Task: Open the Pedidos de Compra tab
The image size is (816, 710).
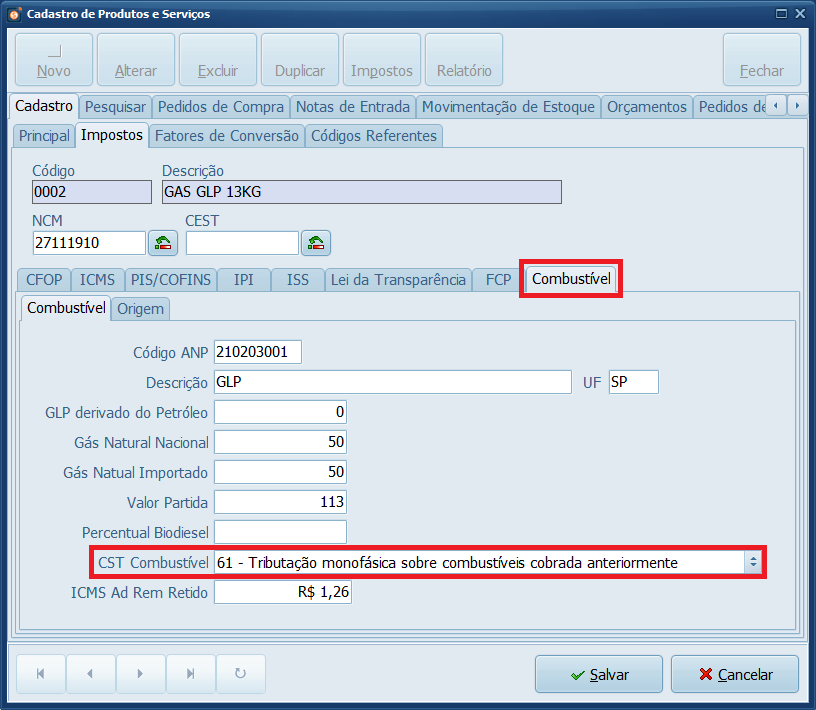Action: click(x=221, y=107)
